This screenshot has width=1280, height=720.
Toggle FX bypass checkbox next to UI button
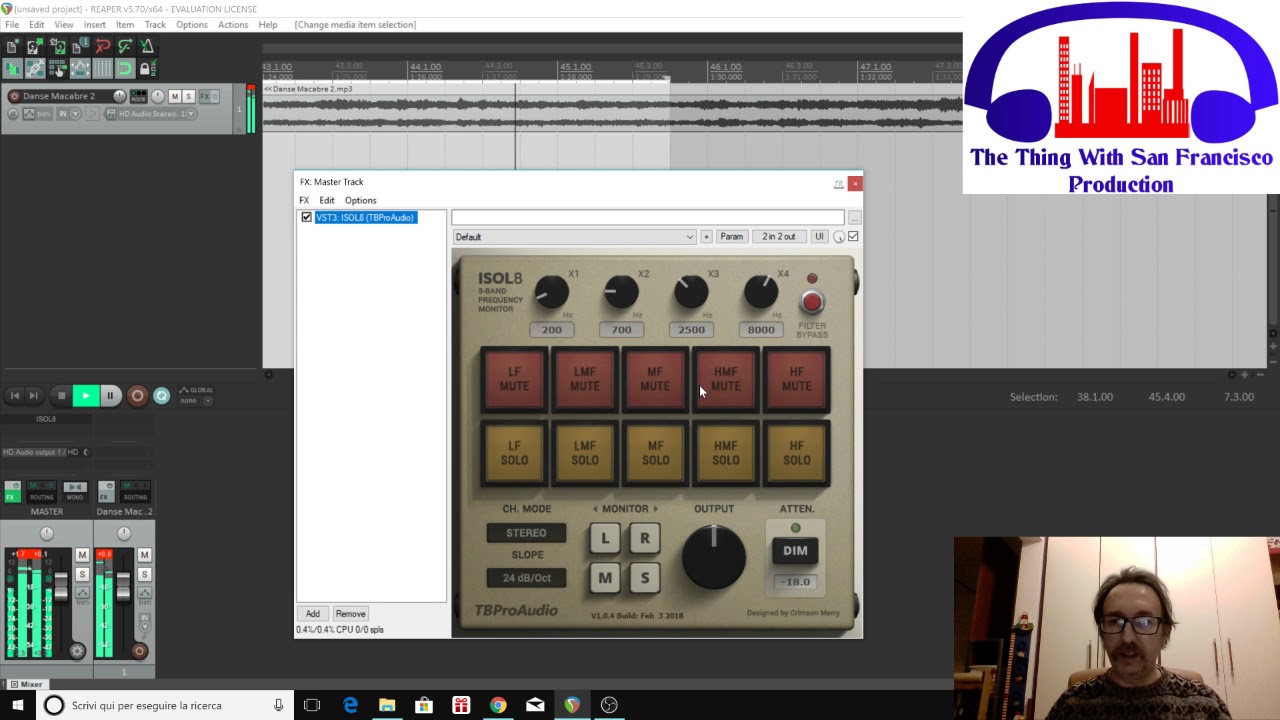(x=853, y=237)
